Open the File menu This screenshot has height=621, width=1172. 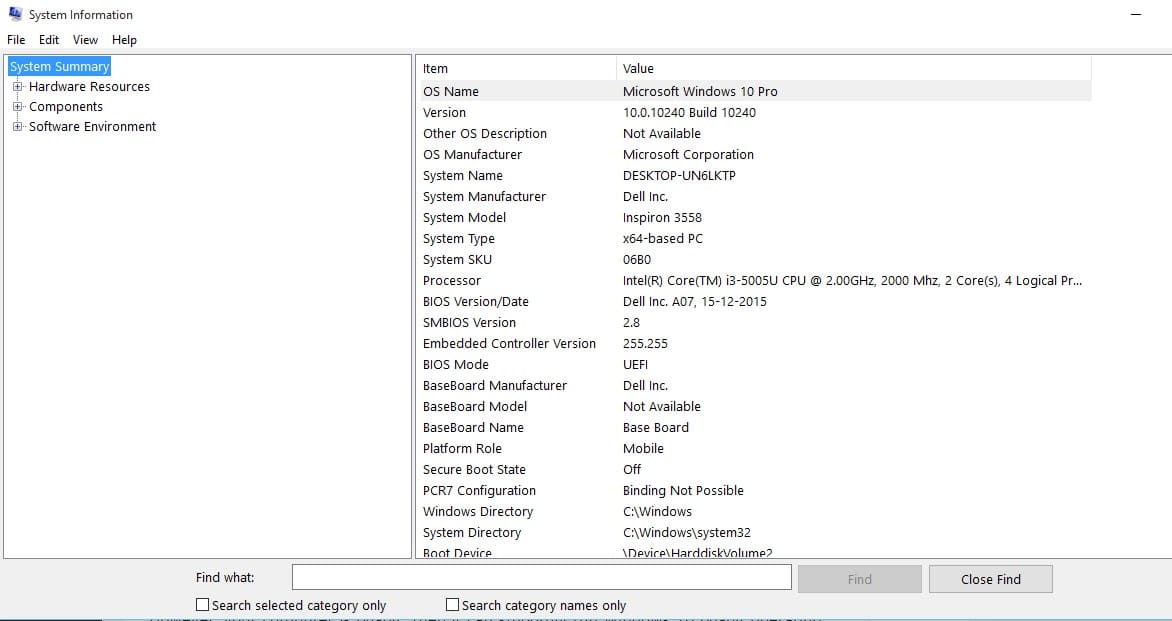(16, 40)
